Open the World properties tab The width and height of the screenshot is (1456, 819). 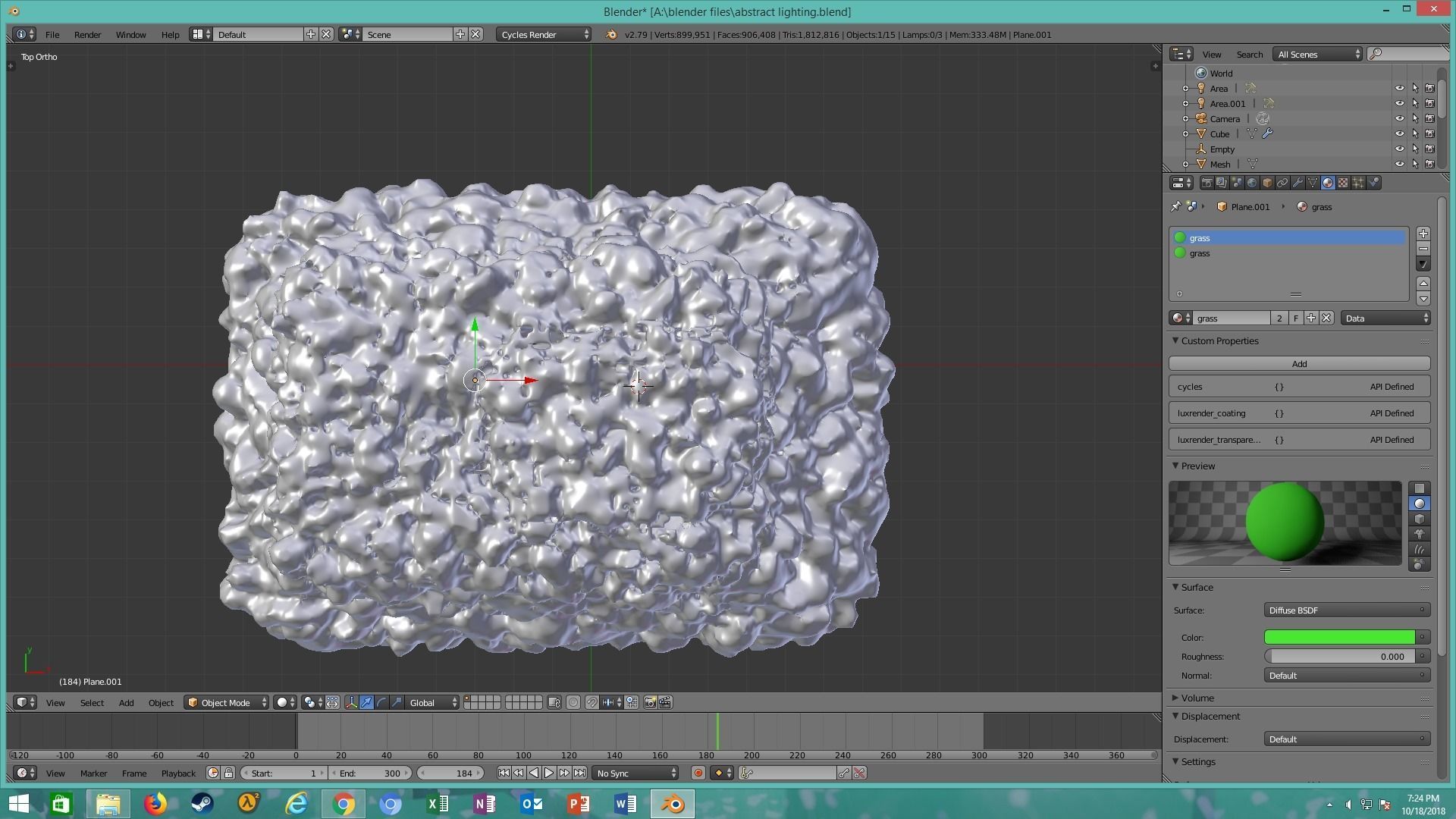pyautogui.click(x=1252, y=183)
